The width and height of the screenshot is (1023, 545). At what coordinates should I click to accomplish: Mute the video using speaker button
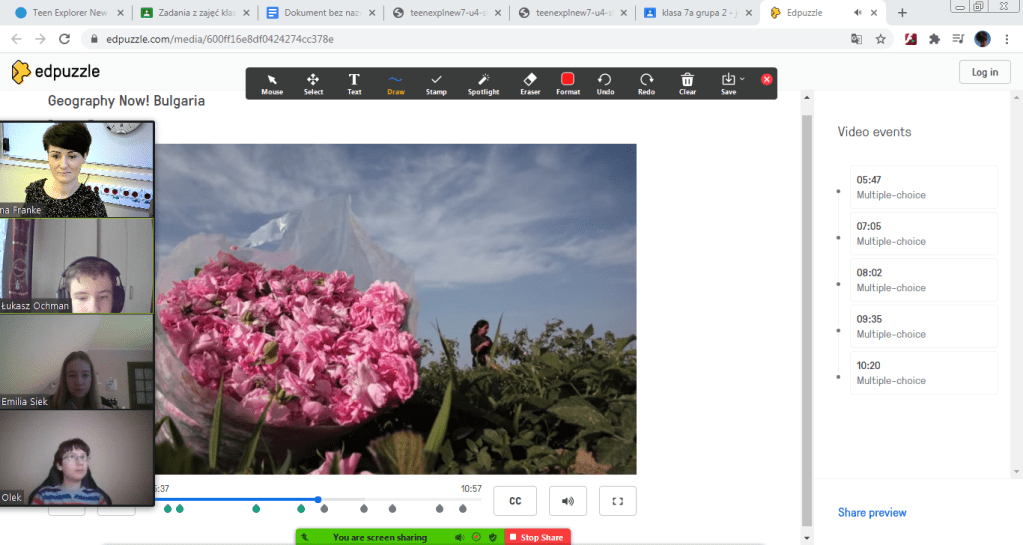pos(568,501)
